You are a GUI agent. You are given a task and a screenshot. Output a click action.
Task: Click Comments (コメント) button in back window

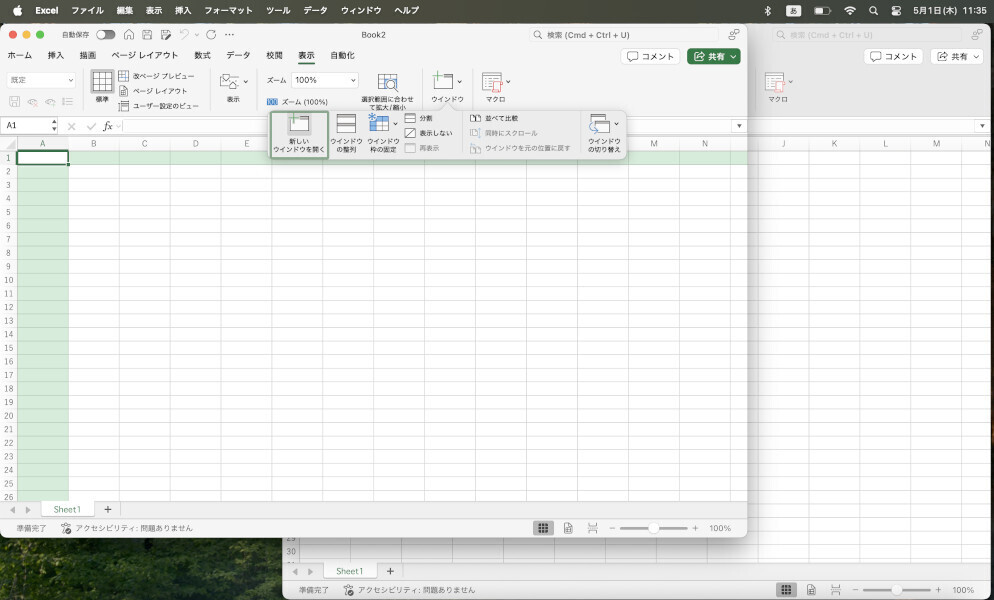click(x=893, y=56)
